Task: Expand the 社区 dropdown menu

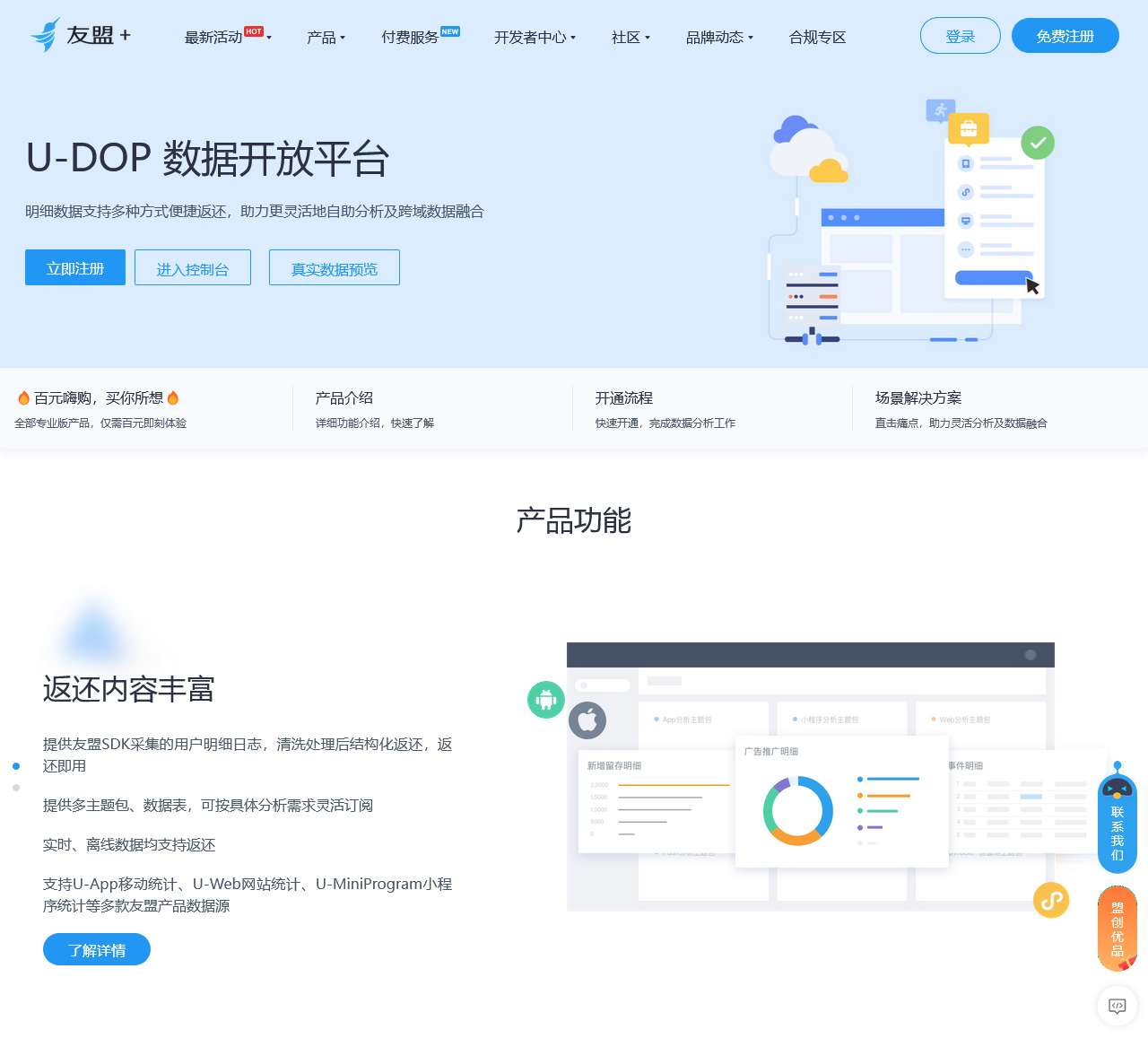Action: 631,37
